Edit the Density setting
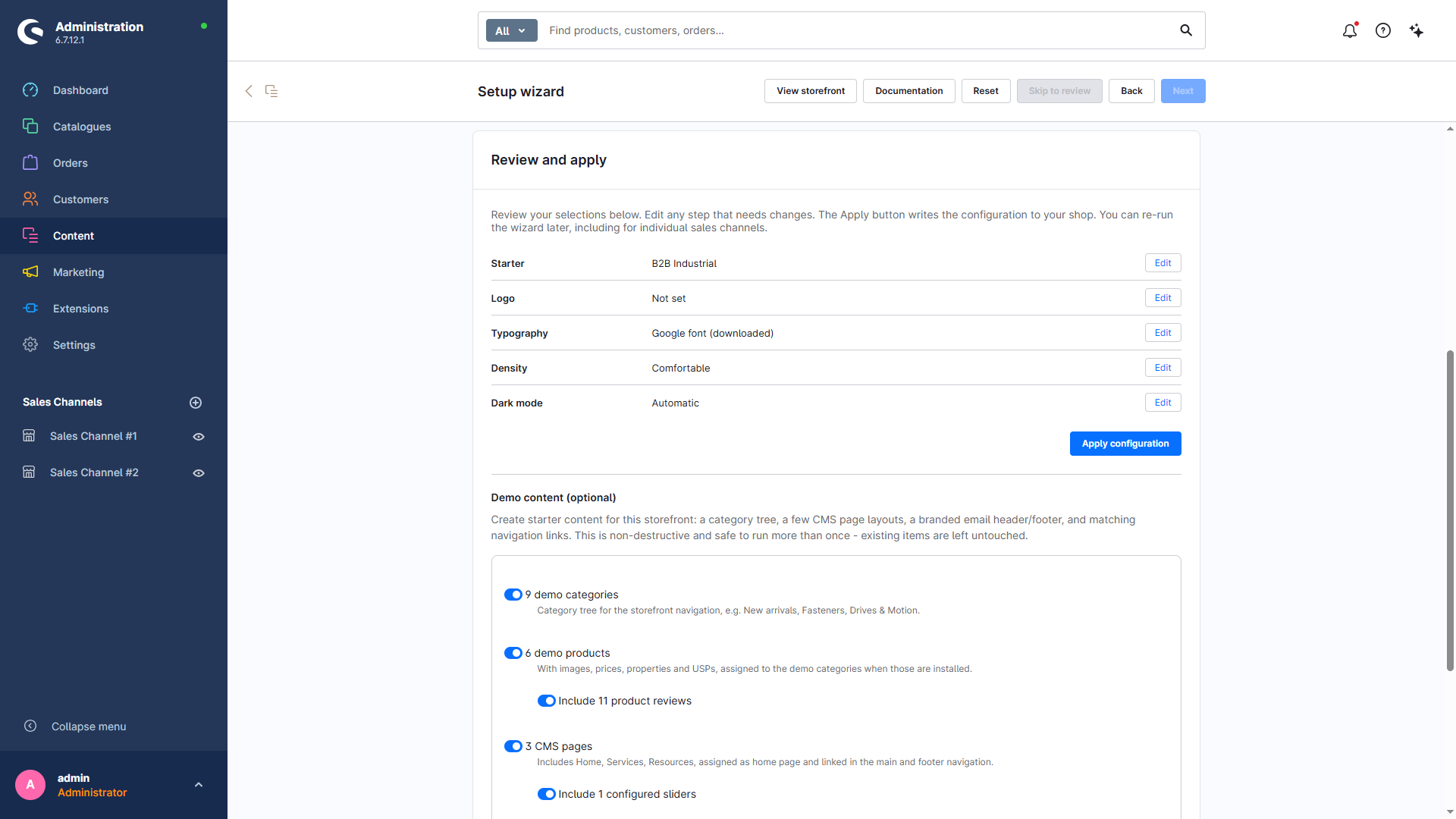The width and height of the screenshot is (1456, 819). click(x=1163, y=368)
